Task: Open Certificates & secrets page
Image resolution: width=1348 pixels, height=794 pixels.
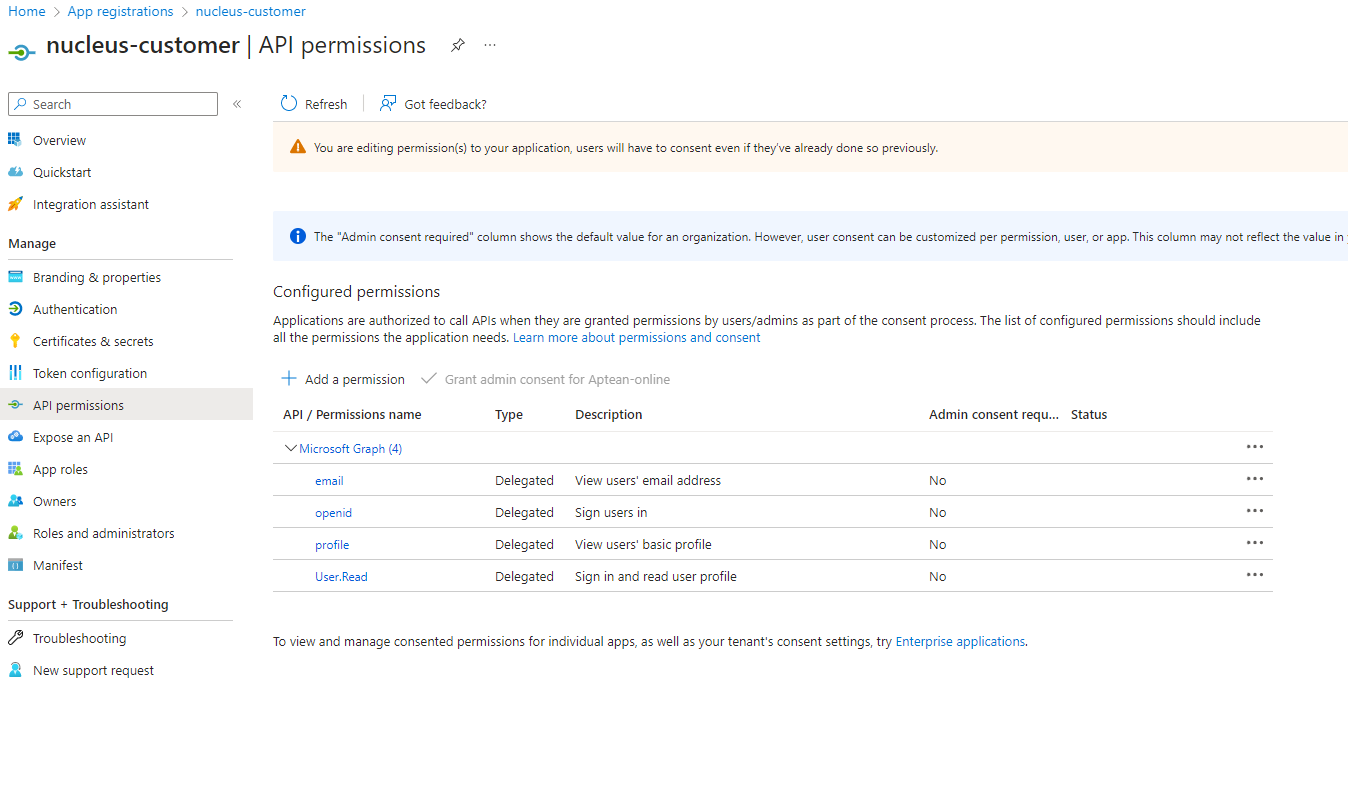Action: [x=93, y=341]
